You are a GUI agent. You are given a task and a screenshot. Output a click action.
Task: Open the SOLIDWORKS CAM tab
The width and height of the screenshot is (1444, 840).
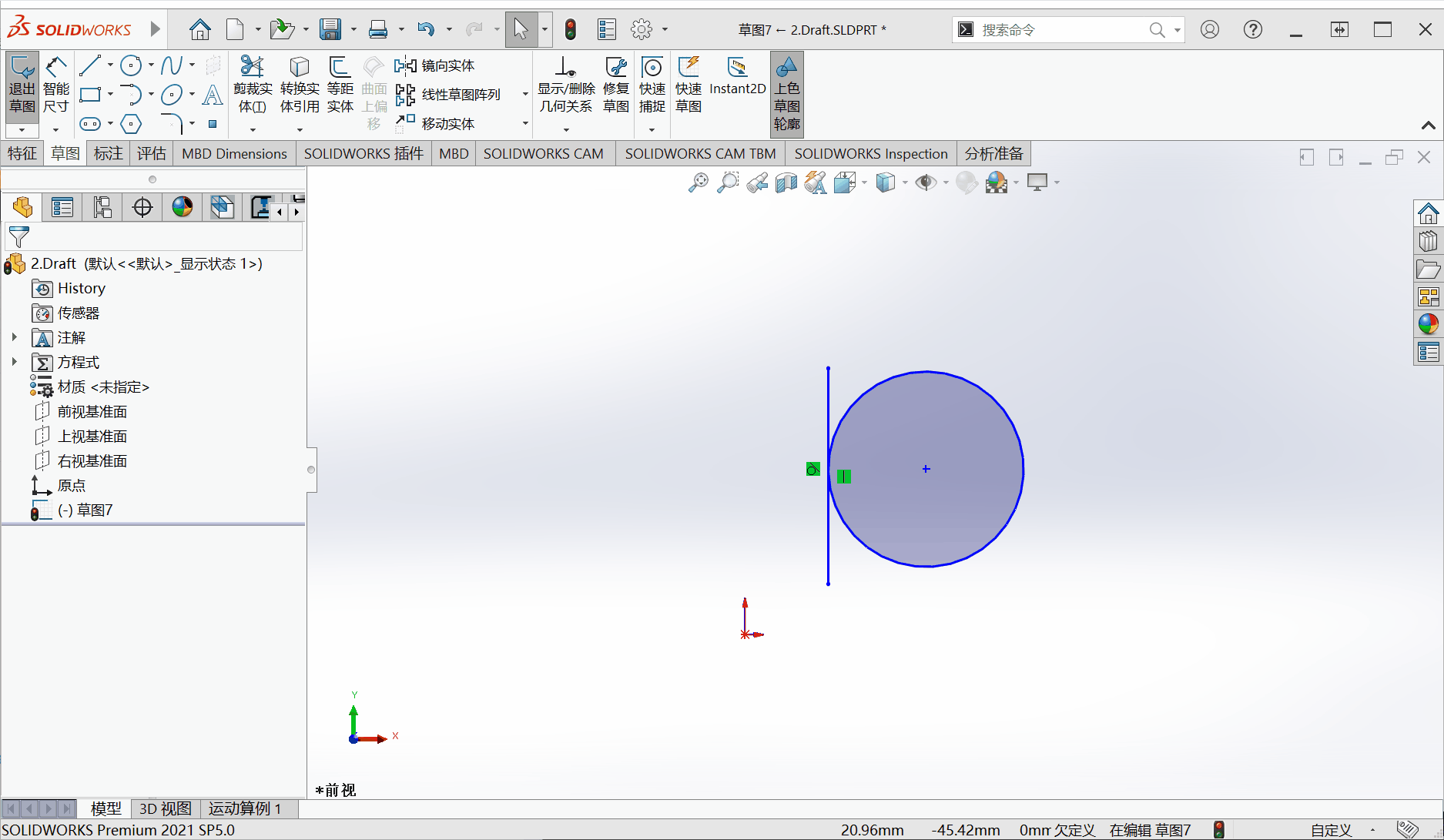pyautogui.click(x=543, y=153)
